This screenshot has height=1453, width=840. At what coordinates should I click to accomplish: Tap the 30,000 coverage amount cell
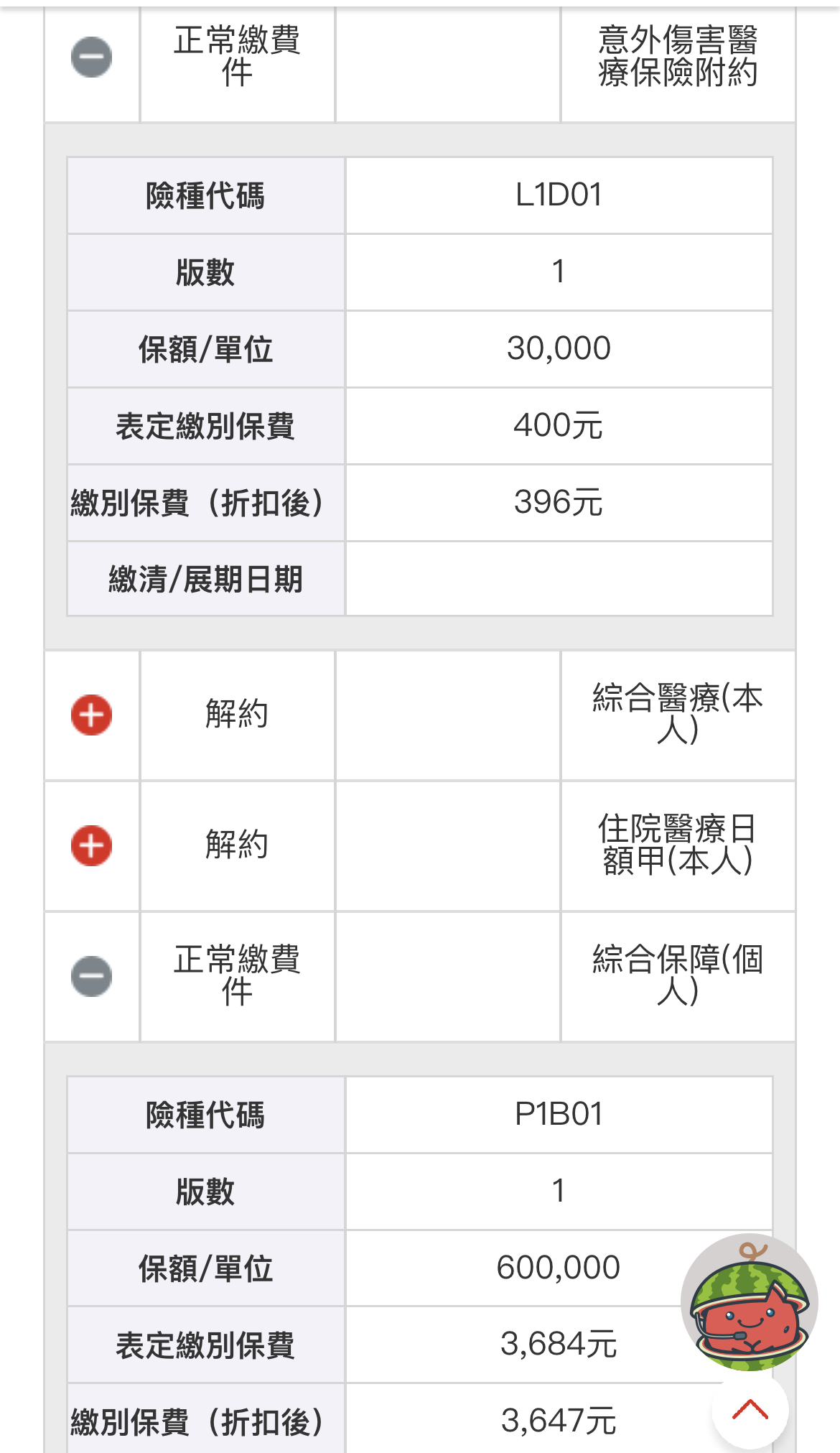pos(559,349)
